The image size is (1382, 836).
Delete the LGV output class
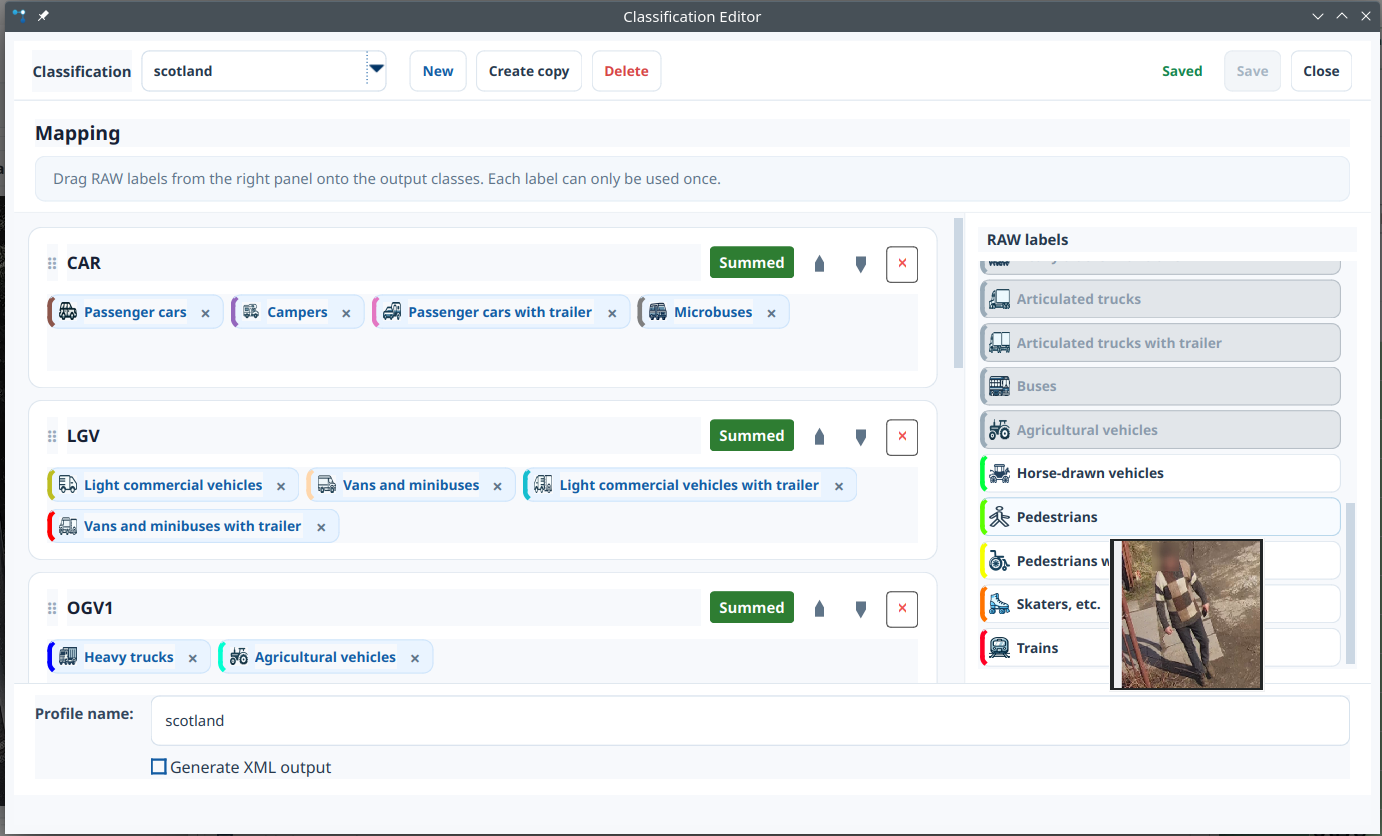(x=902, y=437)
